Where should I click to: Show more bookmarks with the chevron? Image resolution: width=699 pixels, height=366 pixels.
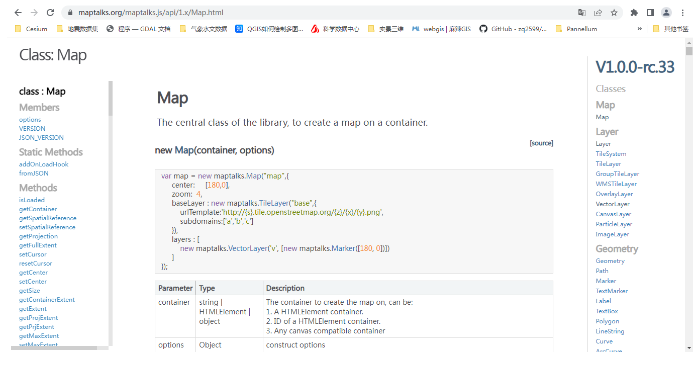tap(640, 29)
